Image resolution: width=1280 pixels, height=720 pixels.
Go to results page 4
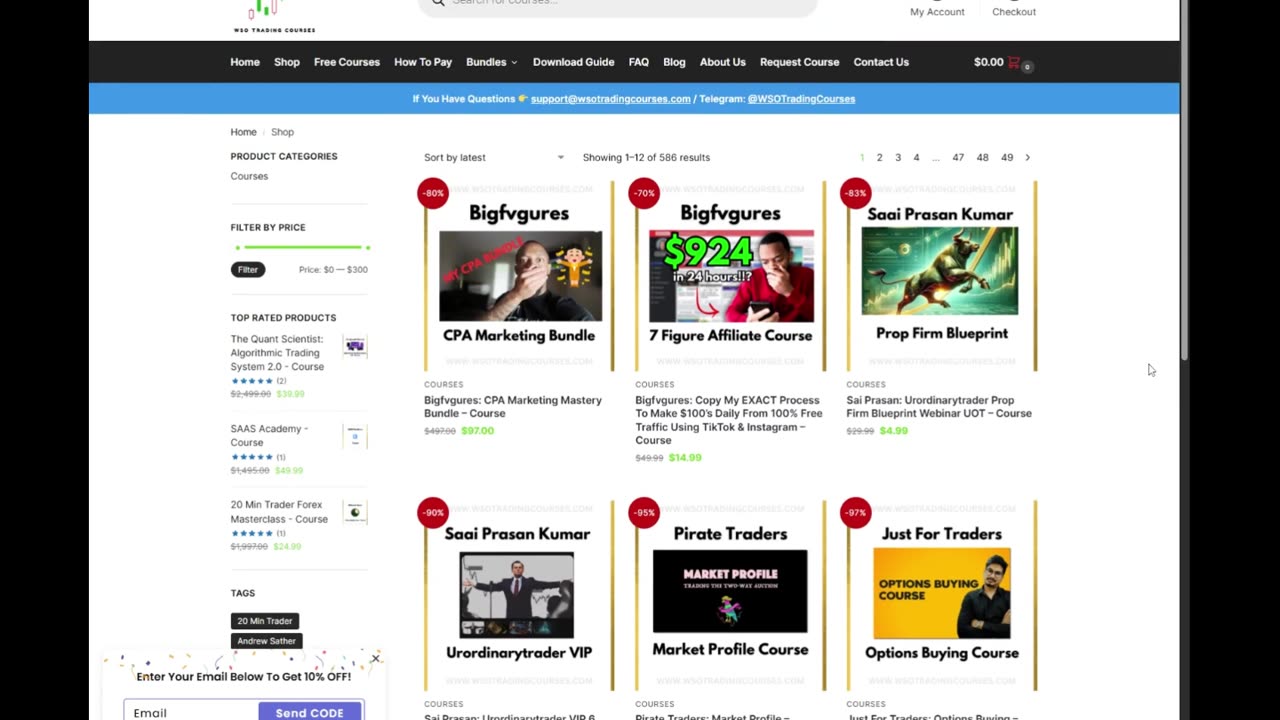pos(916,157)
